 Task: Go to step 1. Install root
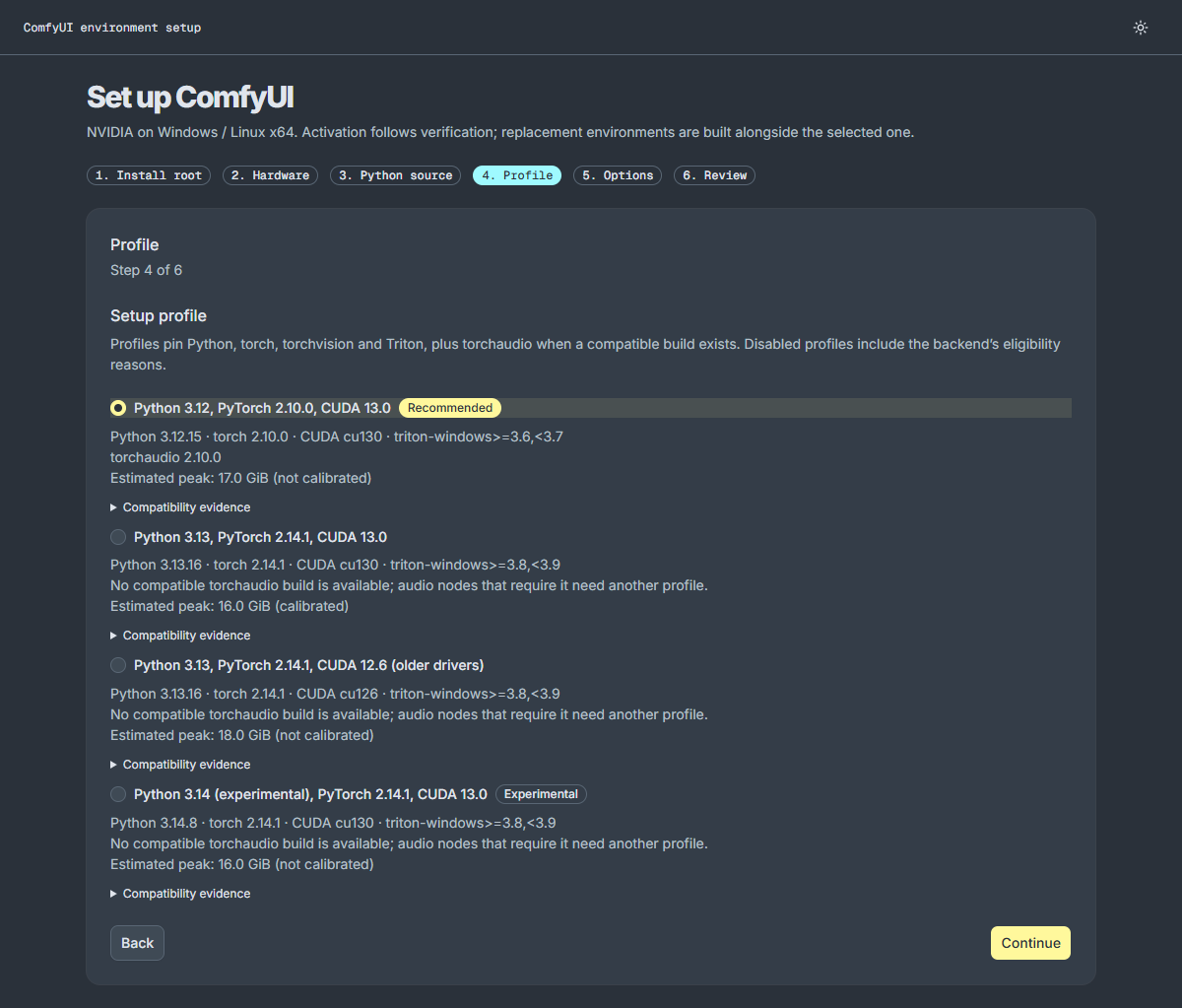149,175
